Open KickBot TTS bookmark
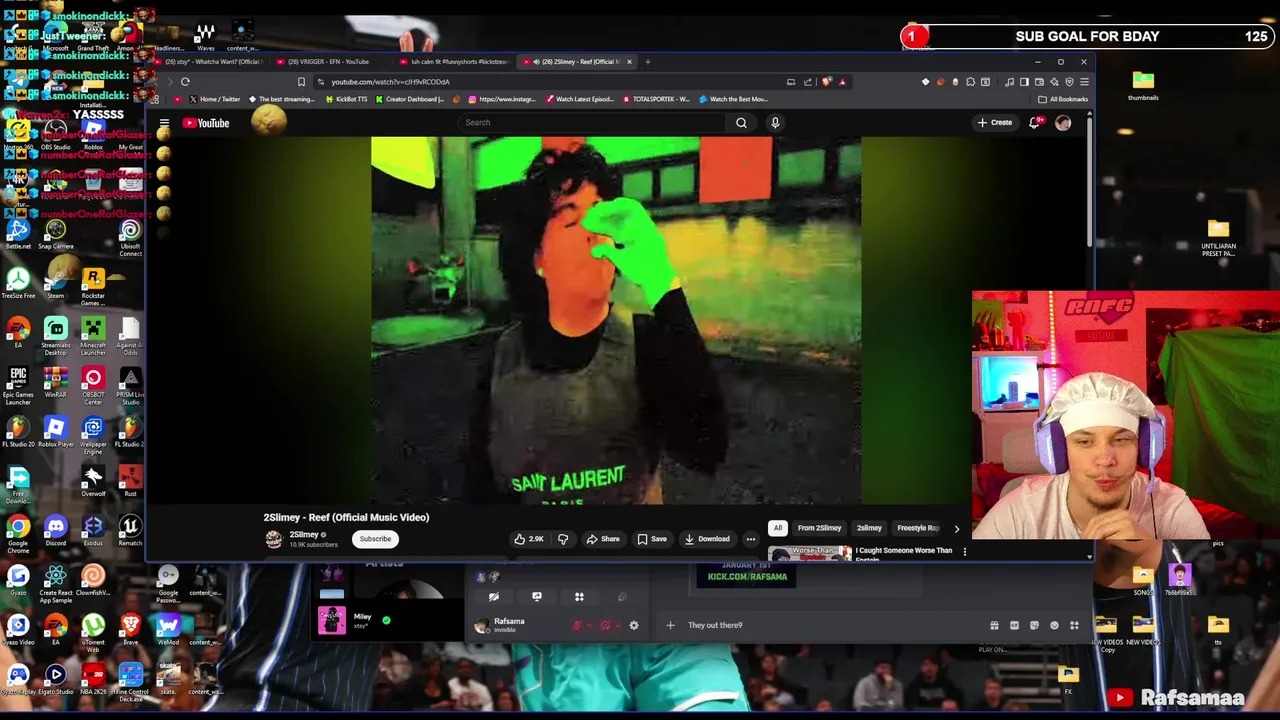 coord(345,99)
